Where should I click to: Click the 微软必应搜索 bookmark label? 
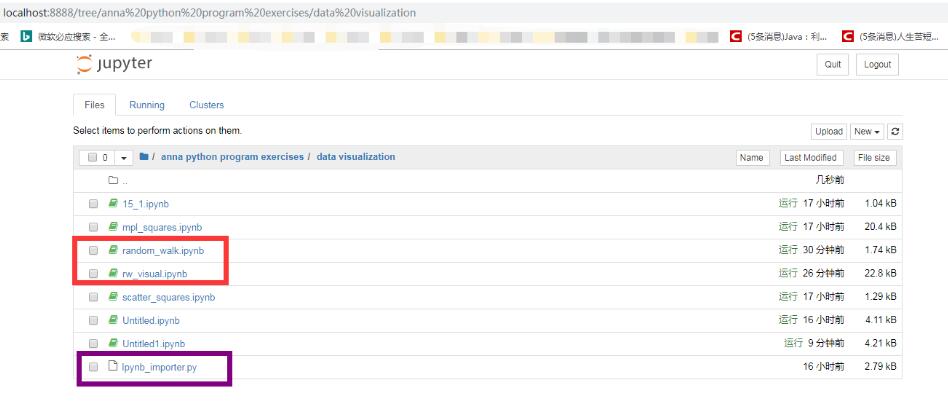point(76,37)
